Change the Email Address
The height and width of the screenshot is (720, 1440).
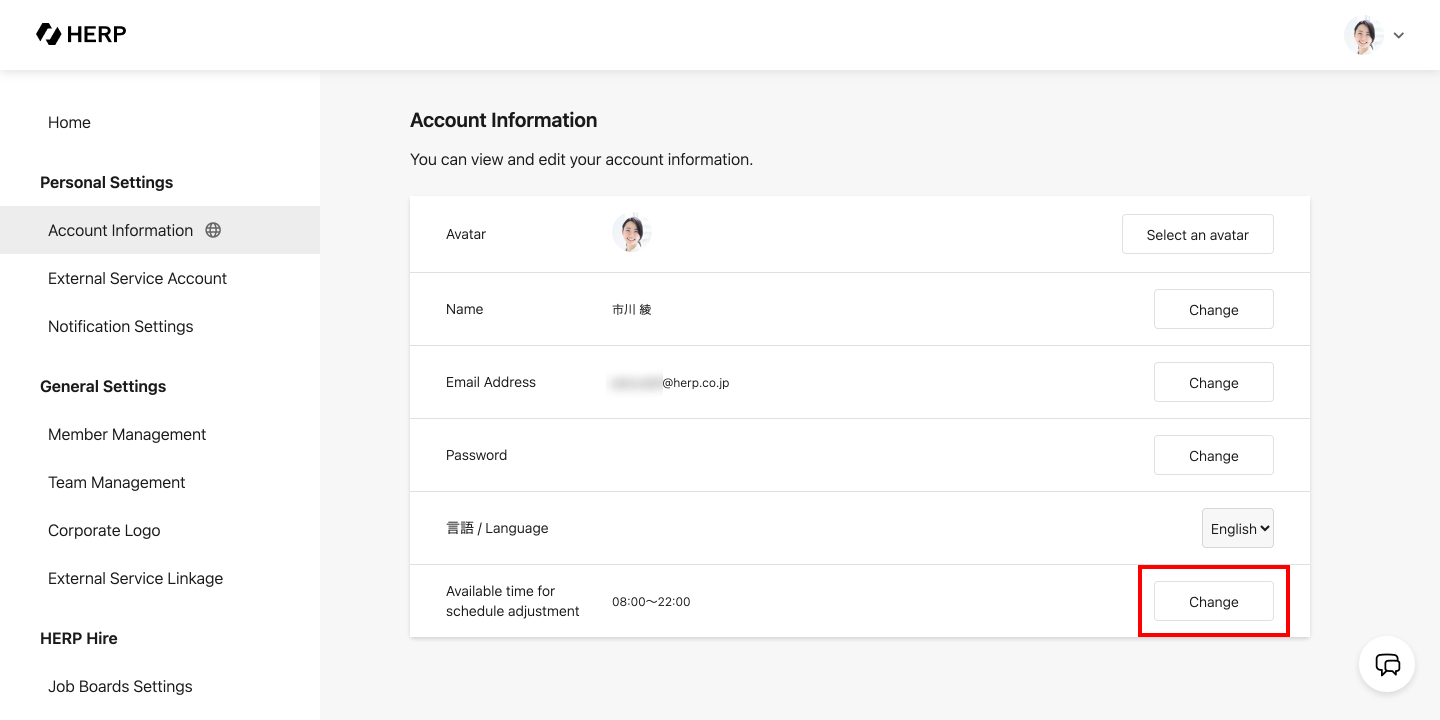pyautogui.click(x=1213, y=382)
